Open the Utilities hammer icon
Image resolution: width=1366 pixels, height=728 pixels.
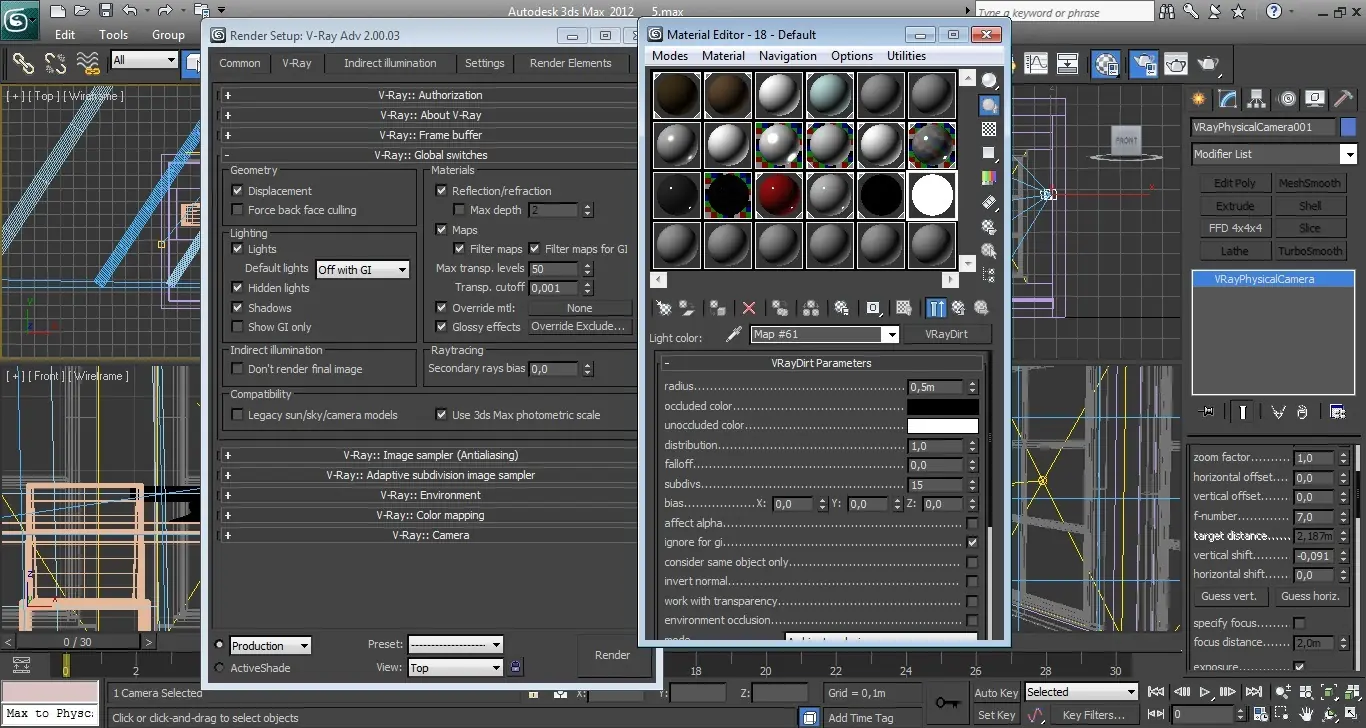pyautogui.click(x=1345, y=99)
